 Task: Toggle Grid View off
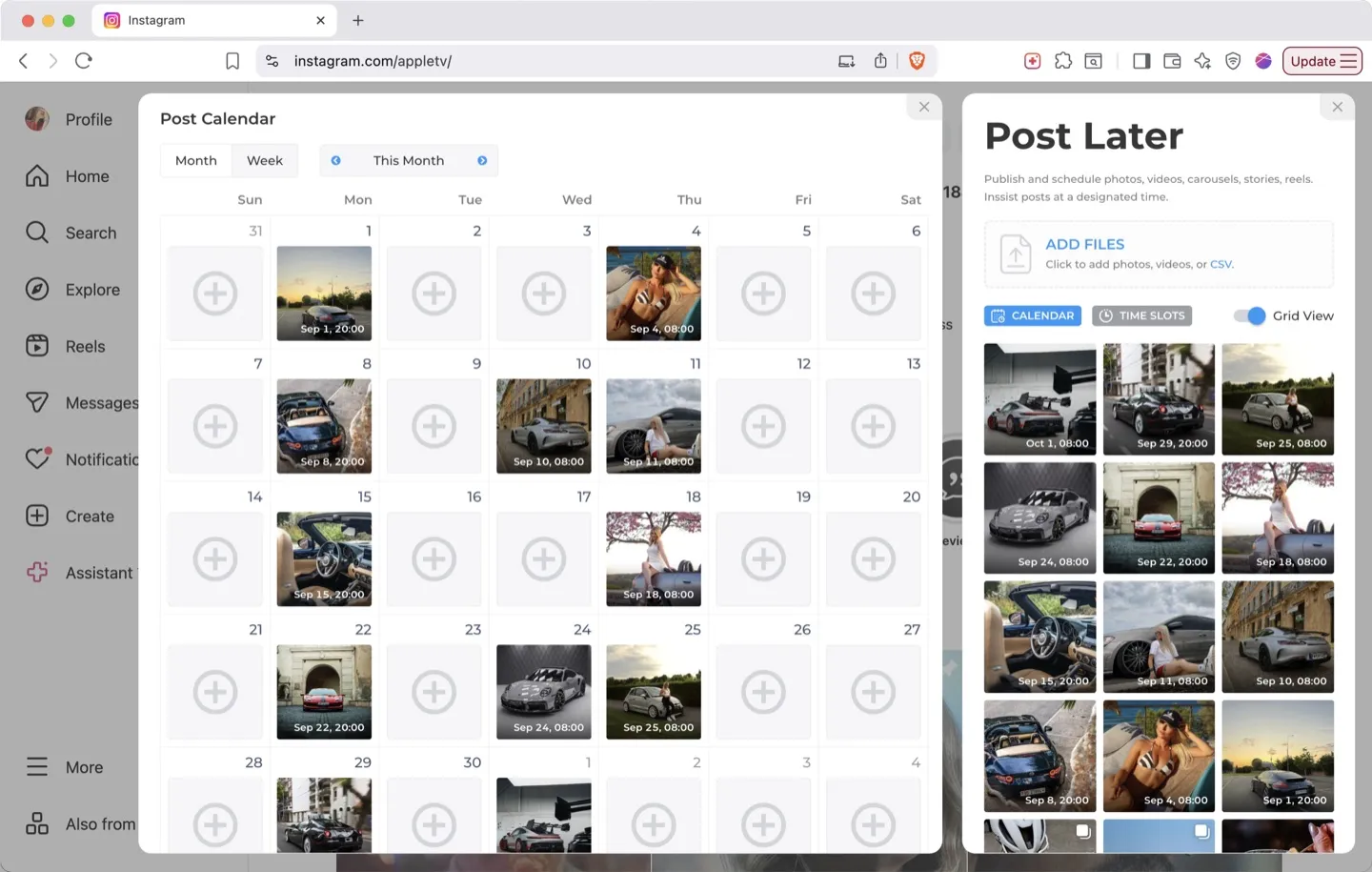click(1249, 315)
